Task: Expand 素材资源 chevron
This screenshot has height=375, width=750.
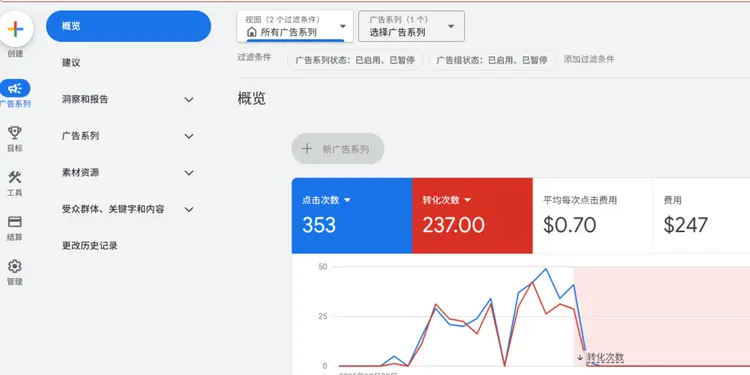Action: [189, 173]
